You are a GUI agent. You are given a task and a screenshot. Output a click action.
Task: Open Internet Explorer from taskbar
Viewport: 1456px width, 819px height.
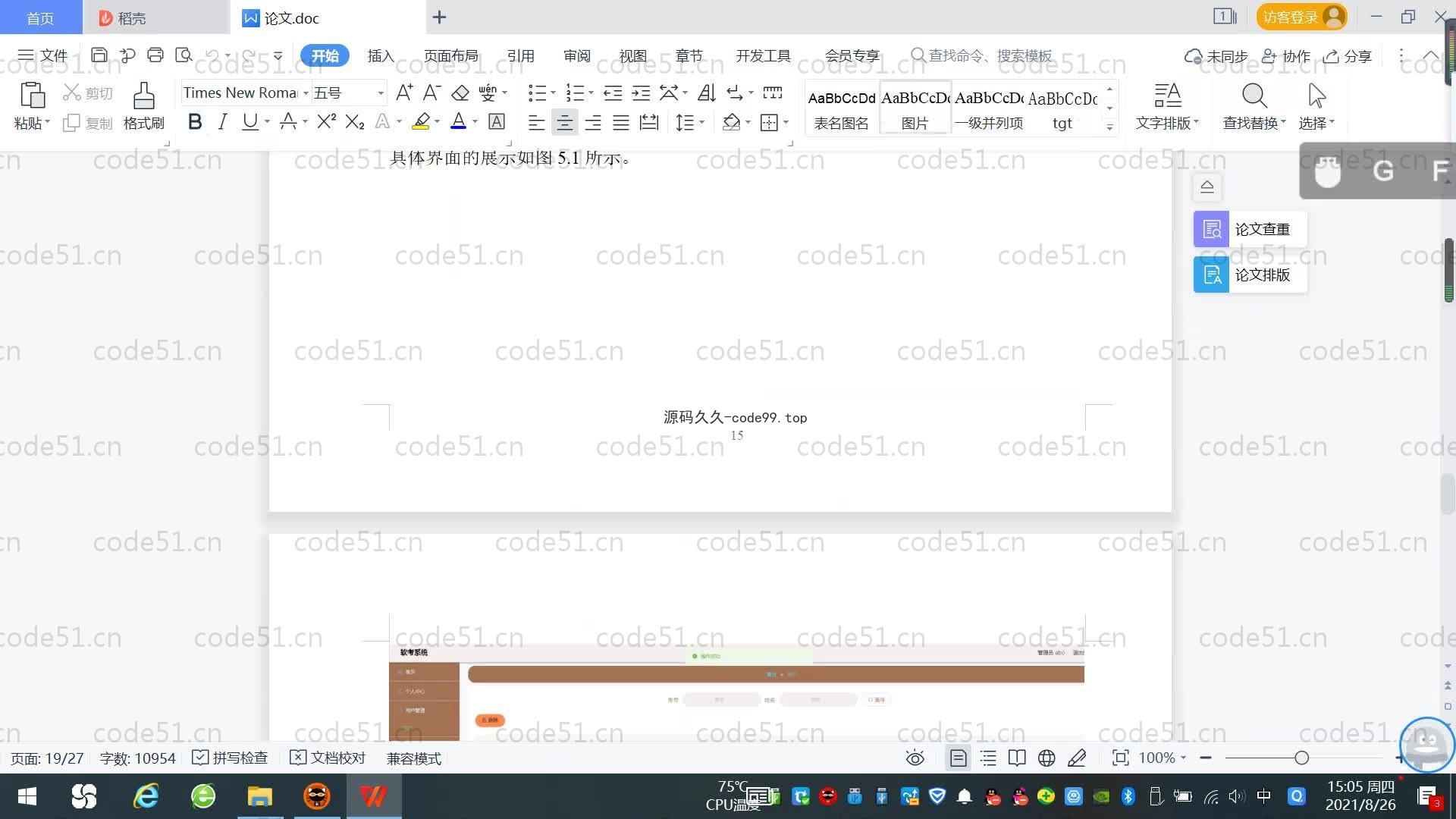(146, 796)
